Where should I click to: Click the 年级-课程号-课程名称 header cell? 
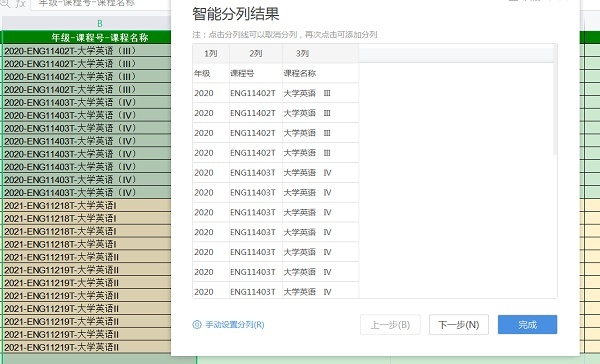point(86,37)
